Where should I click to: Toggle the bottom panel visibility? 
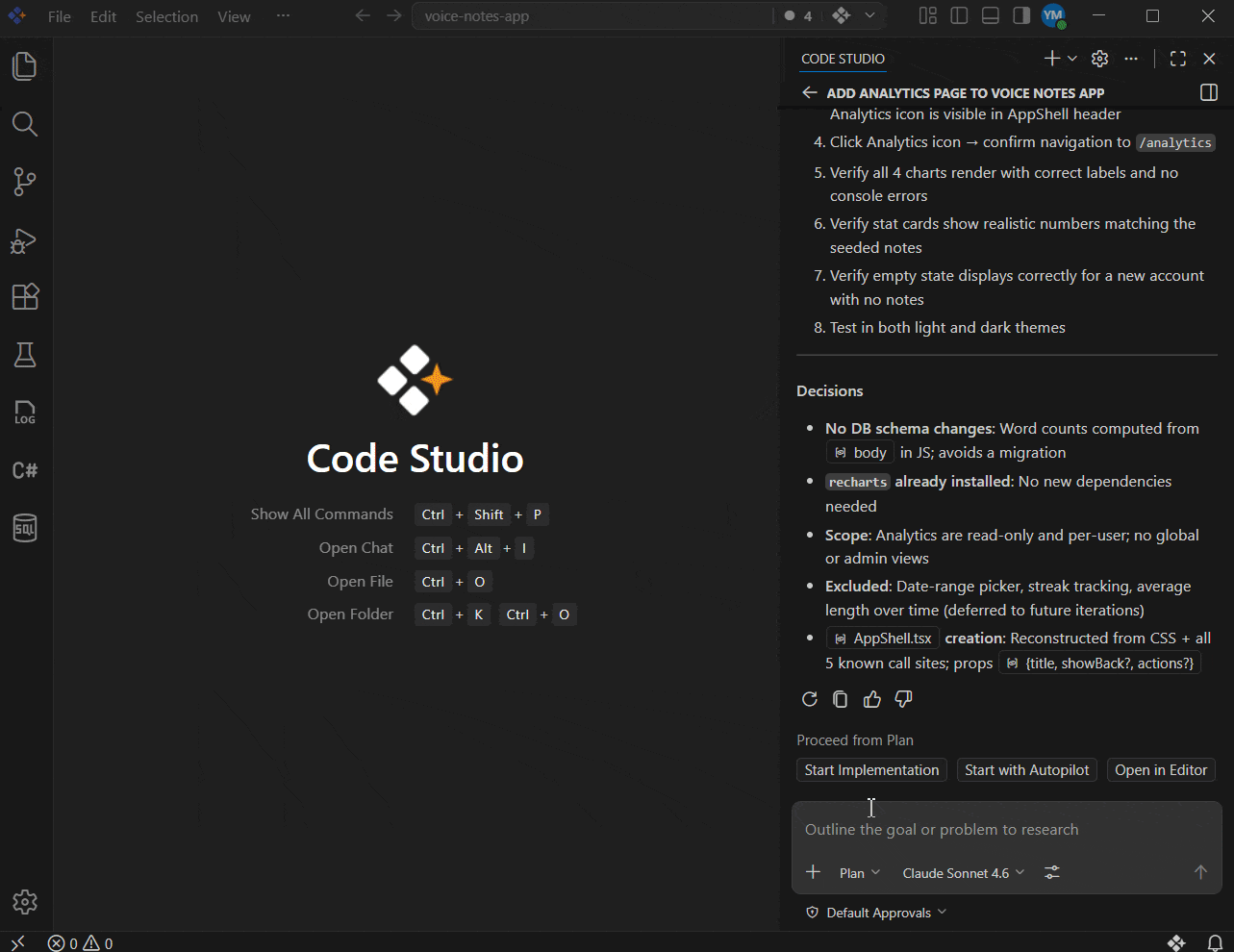coord(991,15)
